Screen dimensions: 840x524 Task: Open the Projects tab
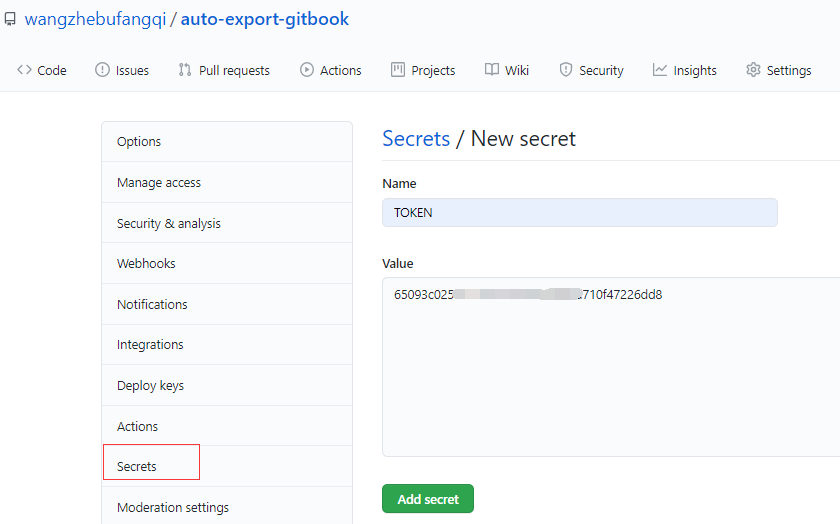(423, 70)
